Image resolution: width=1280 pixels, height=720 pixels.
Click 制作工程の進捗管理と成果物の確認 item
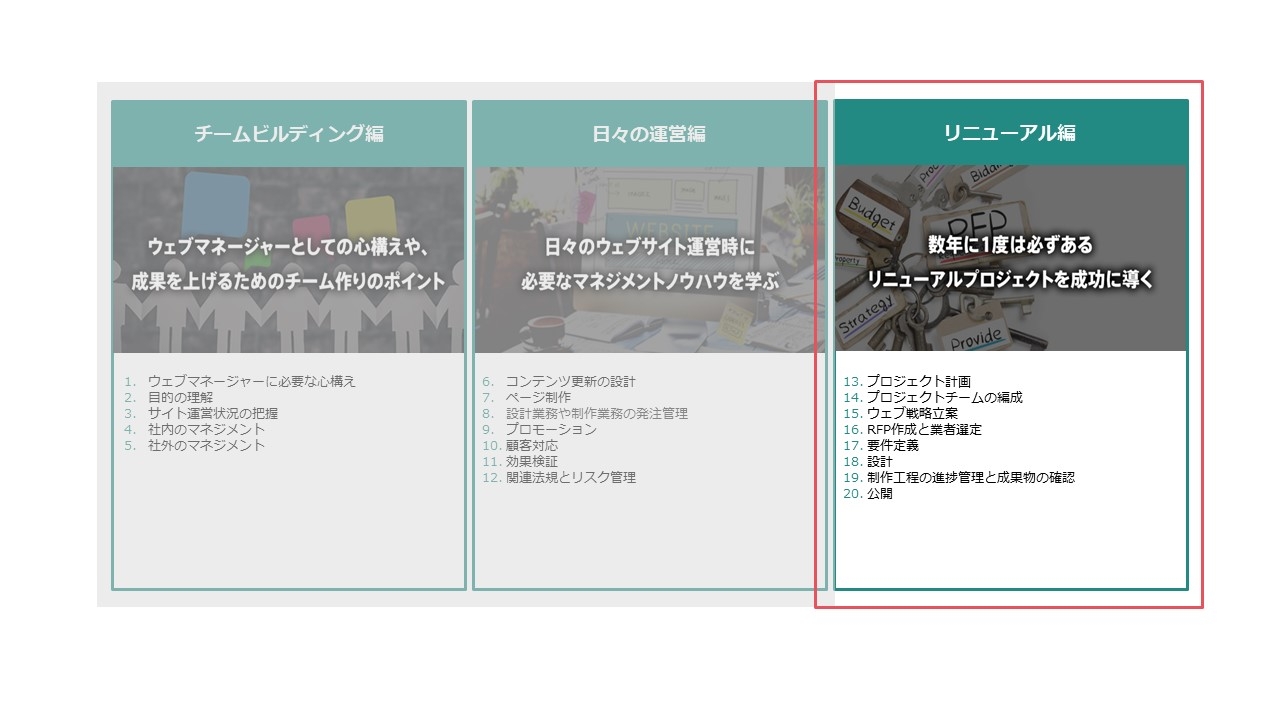pos(970,477)
